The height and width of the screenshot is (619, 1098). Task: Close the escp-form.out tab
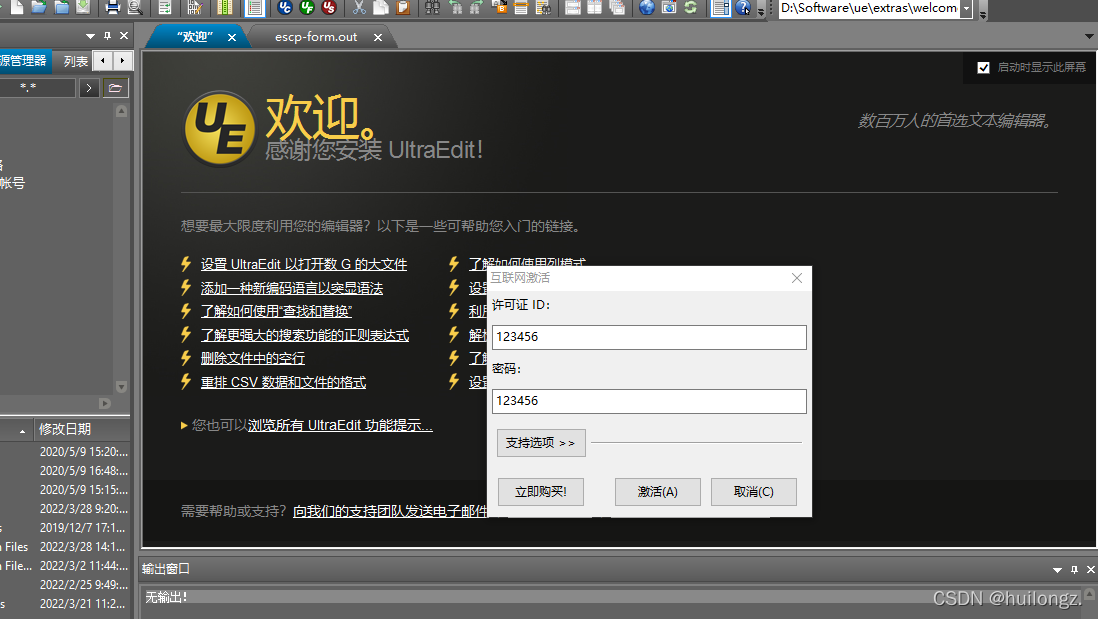[x=378, y=37]
